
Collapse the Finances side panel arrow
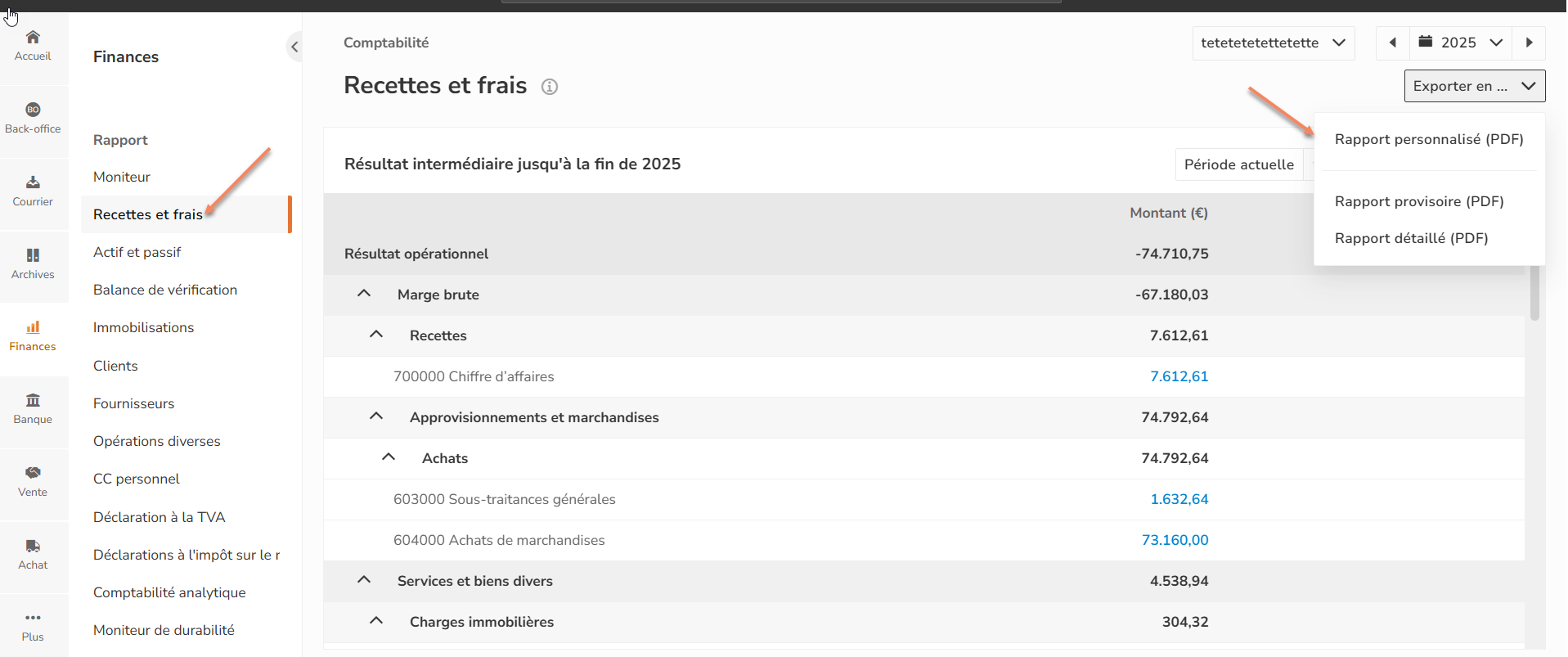(294, 47)
